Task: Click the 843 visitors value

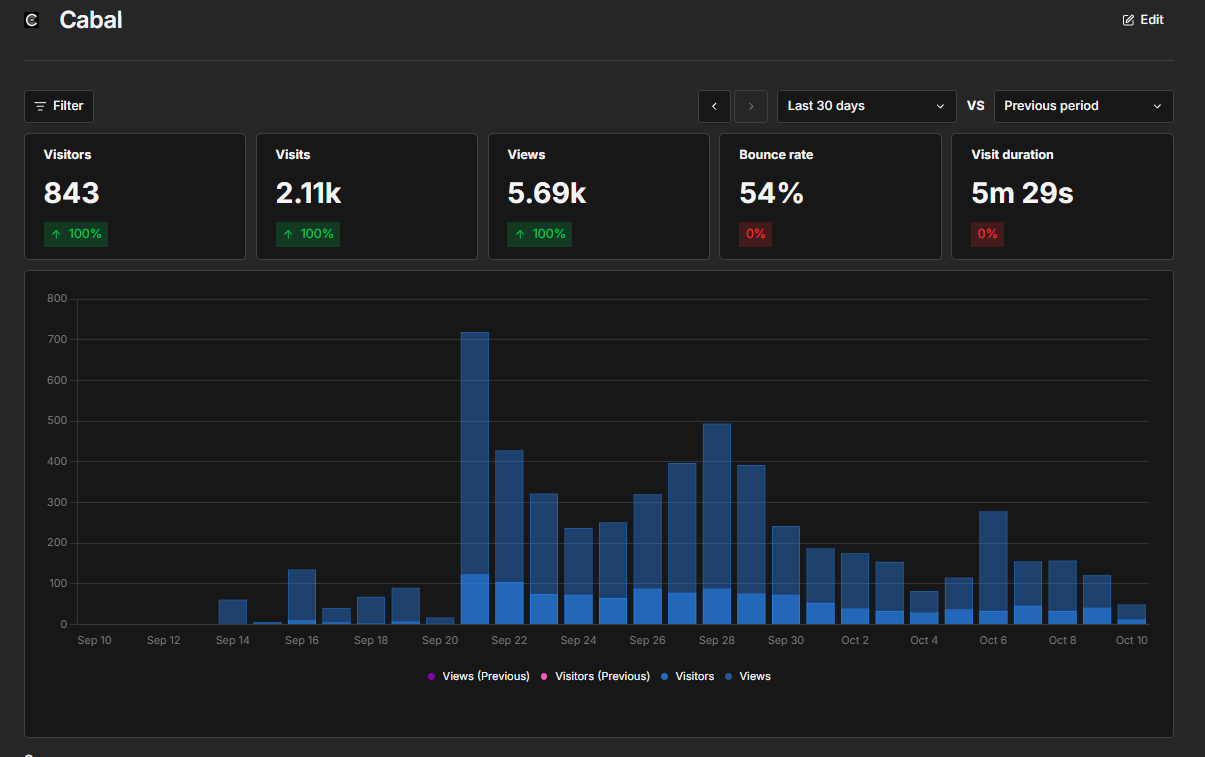Action: (72, 193)
